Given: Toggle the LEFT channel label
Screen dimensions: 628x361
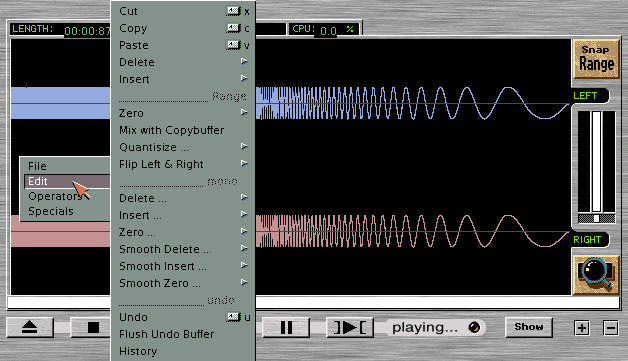Looking at the screenshot, I should click(x=587, y=96).
